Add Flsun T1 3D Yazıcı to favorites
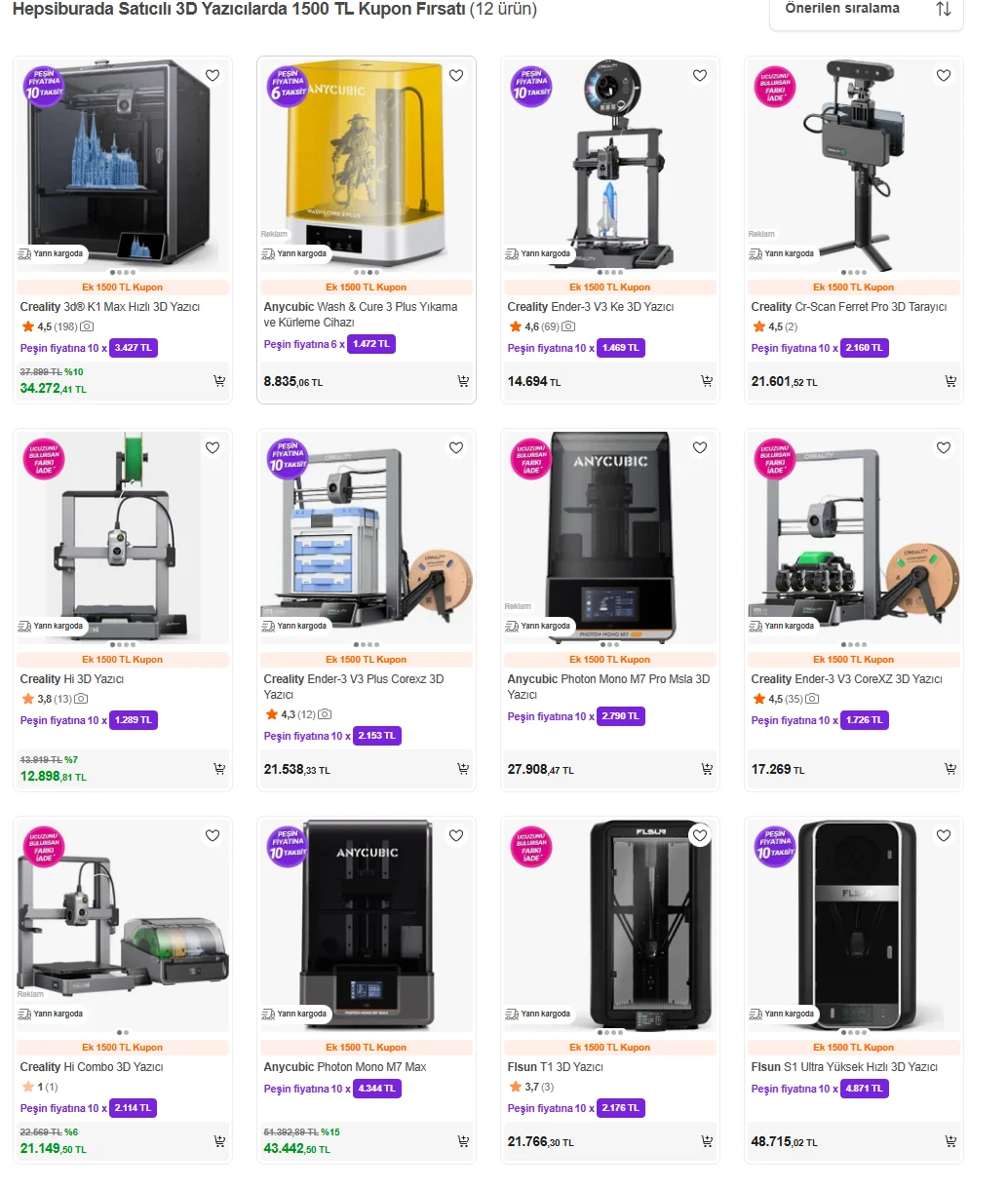 [x=700, y=835]
